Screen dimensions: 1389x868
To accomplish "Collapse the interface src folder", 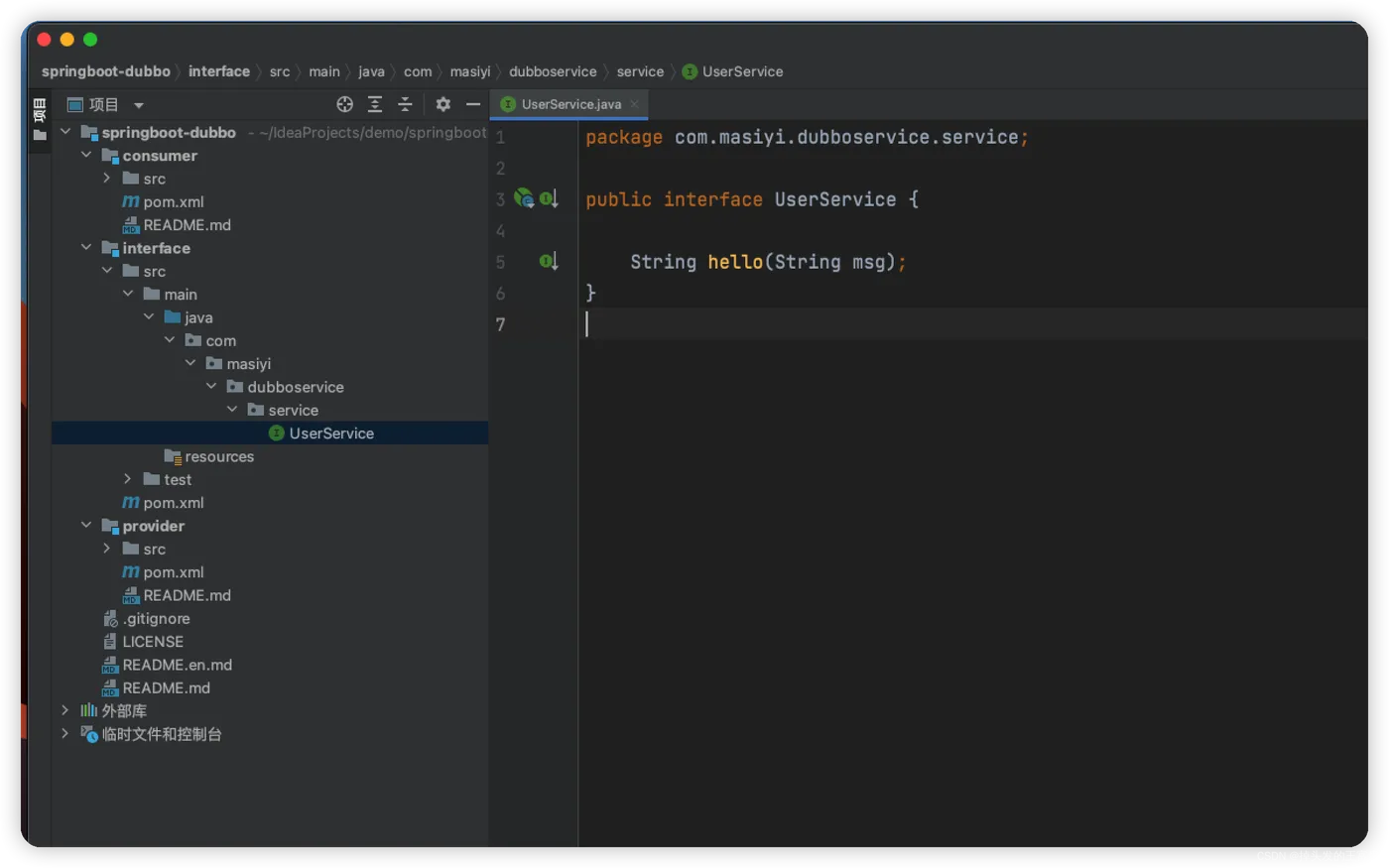I will click(x=107, y=271).
